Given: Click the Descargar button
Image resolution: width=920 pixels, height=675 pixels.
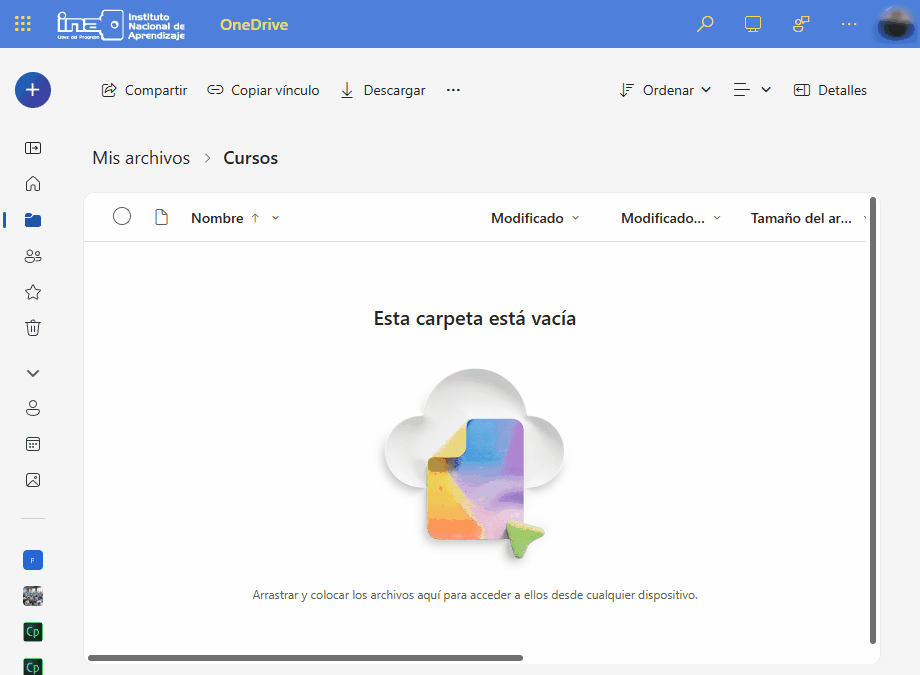Looking at the screenshot, I should (x=383, y=90).
